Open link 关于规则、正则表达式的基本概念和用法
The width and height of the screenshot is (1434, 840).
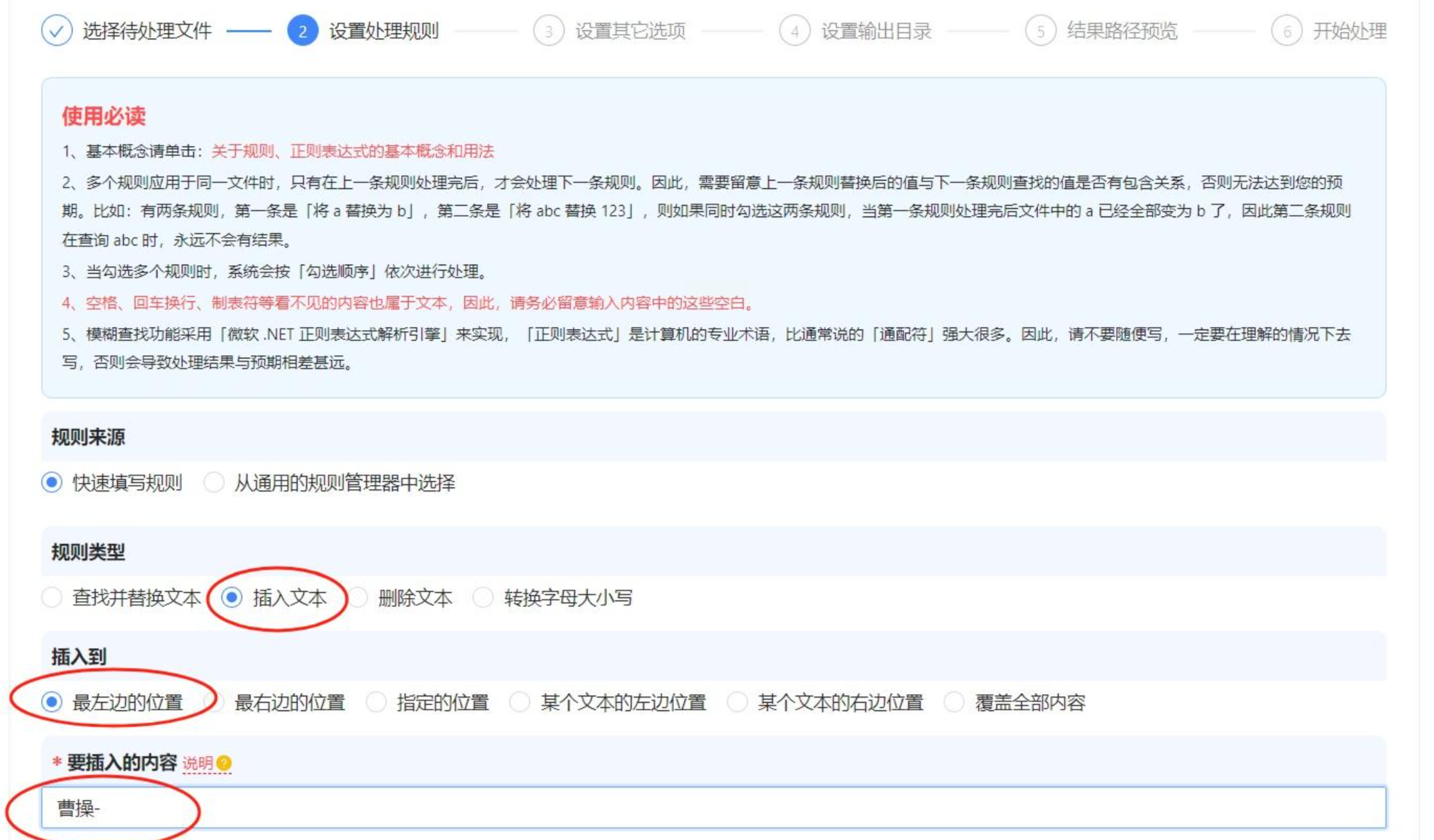(353, 152)
